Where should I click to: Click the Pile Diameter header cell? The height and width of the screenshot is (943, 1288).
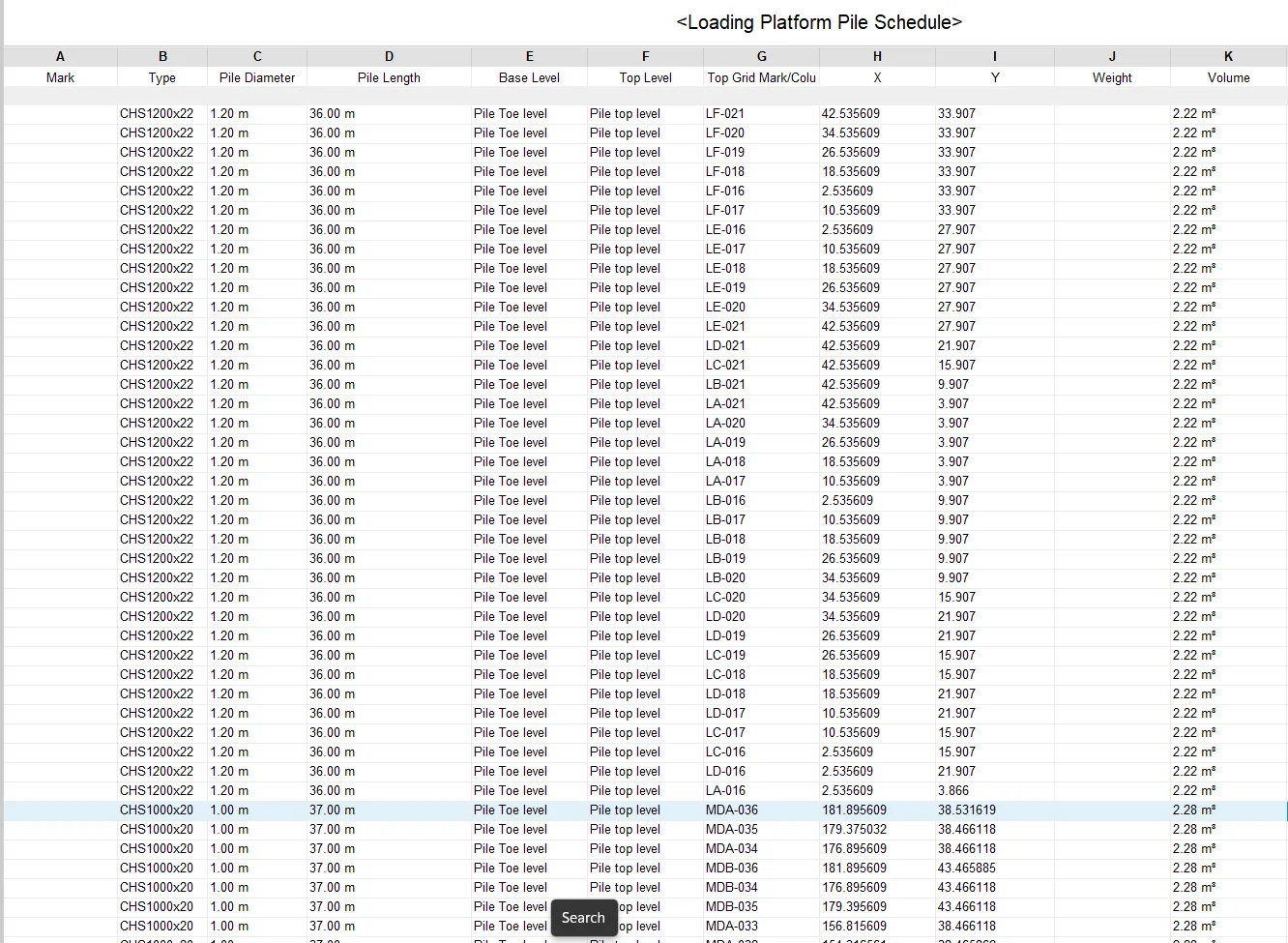coord(256,77)
